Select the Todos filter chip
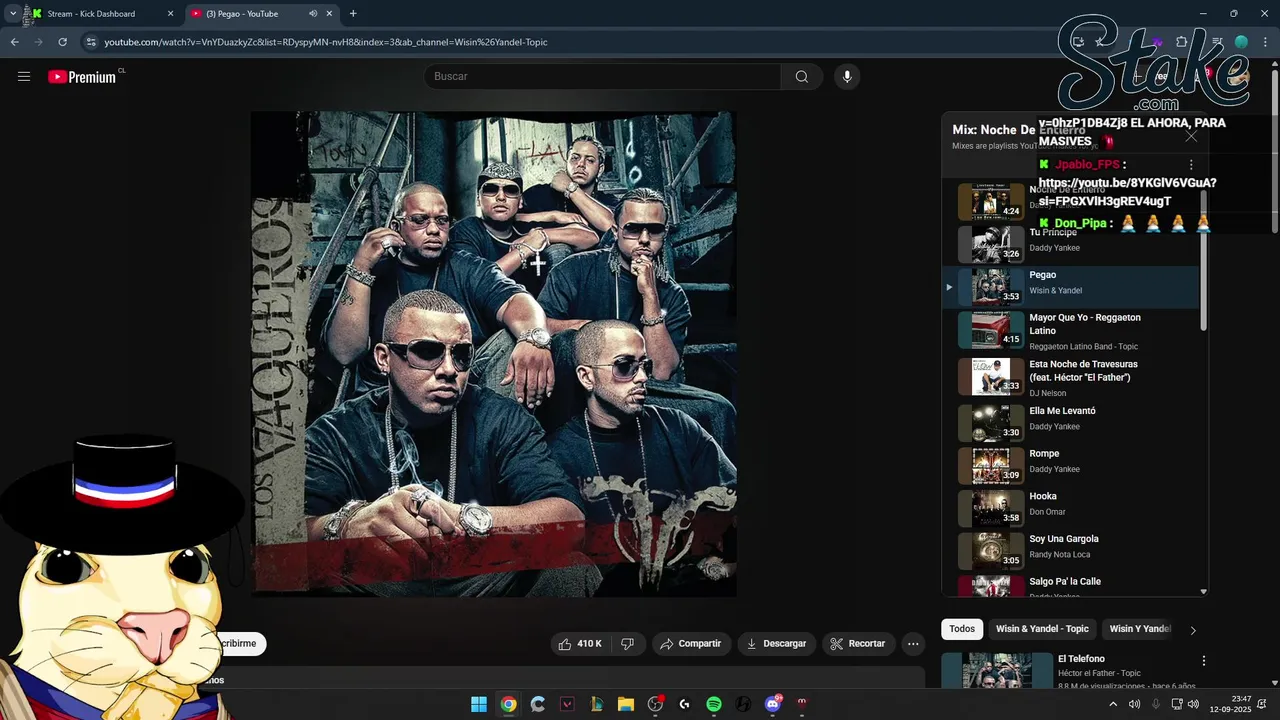Viewport: 1280px width, 720px height. [962, 629]
